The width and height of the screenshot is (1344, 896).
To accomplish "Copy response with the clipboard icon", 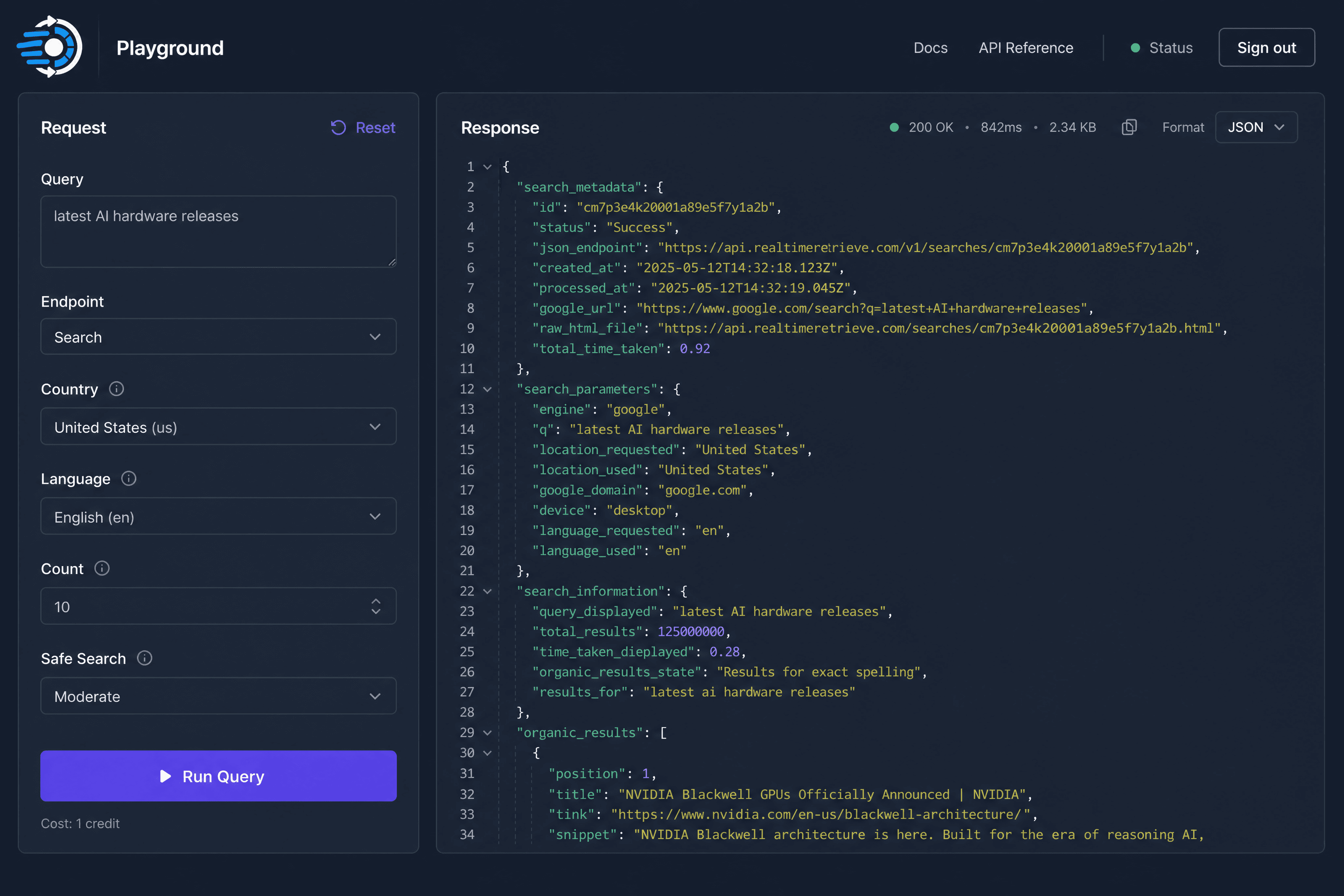I will click(x=1129, y=127).
